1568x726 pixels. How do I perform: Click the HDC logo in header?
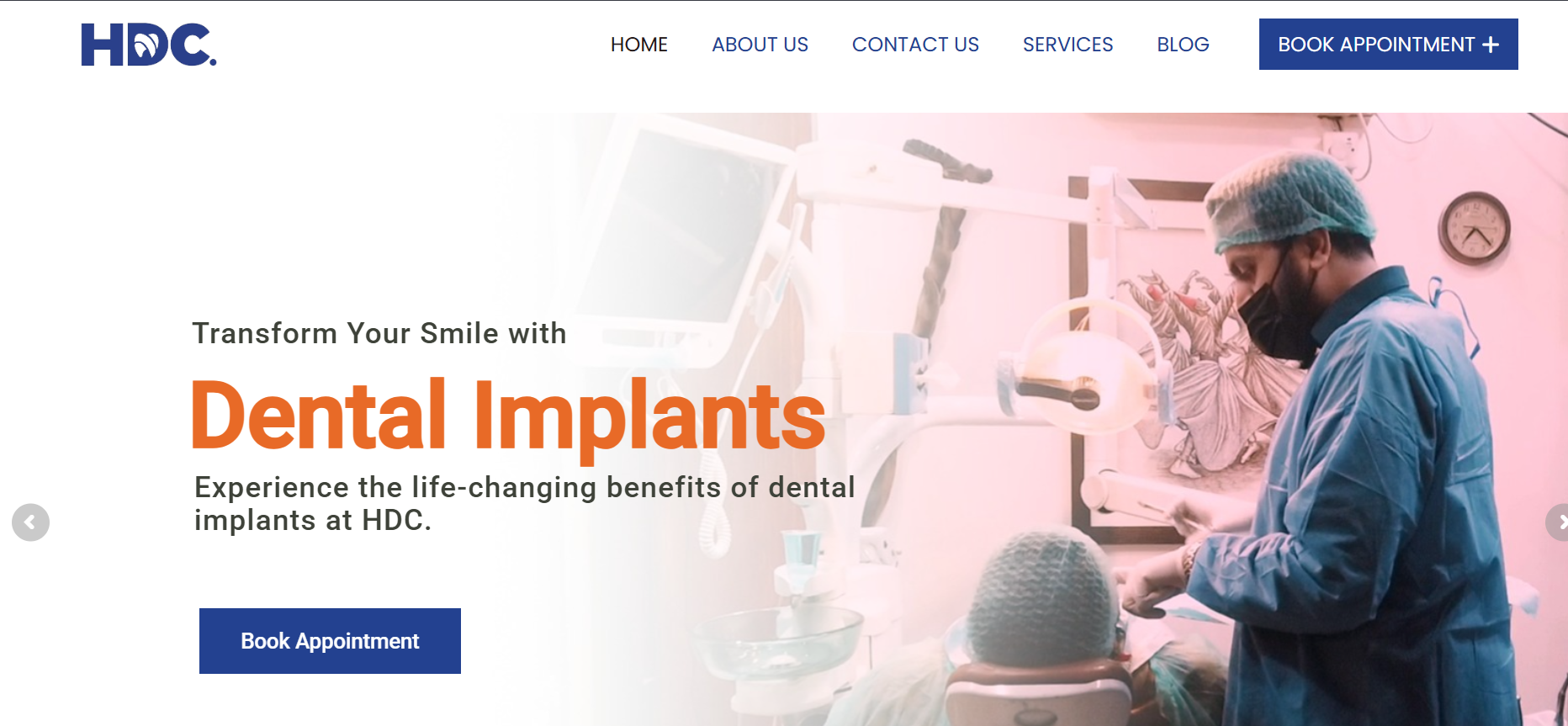[149, 45]
